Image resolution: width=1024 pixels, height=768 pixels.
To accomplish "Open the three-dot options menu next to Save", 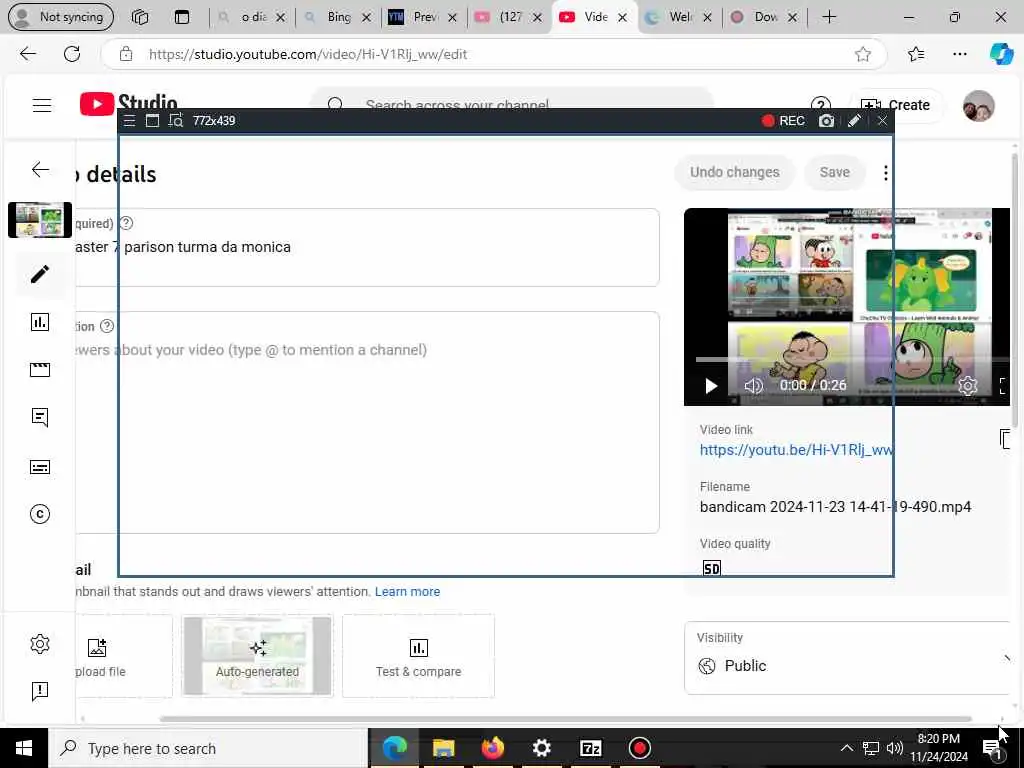I will pyautogui.click(x=886, y=172).
